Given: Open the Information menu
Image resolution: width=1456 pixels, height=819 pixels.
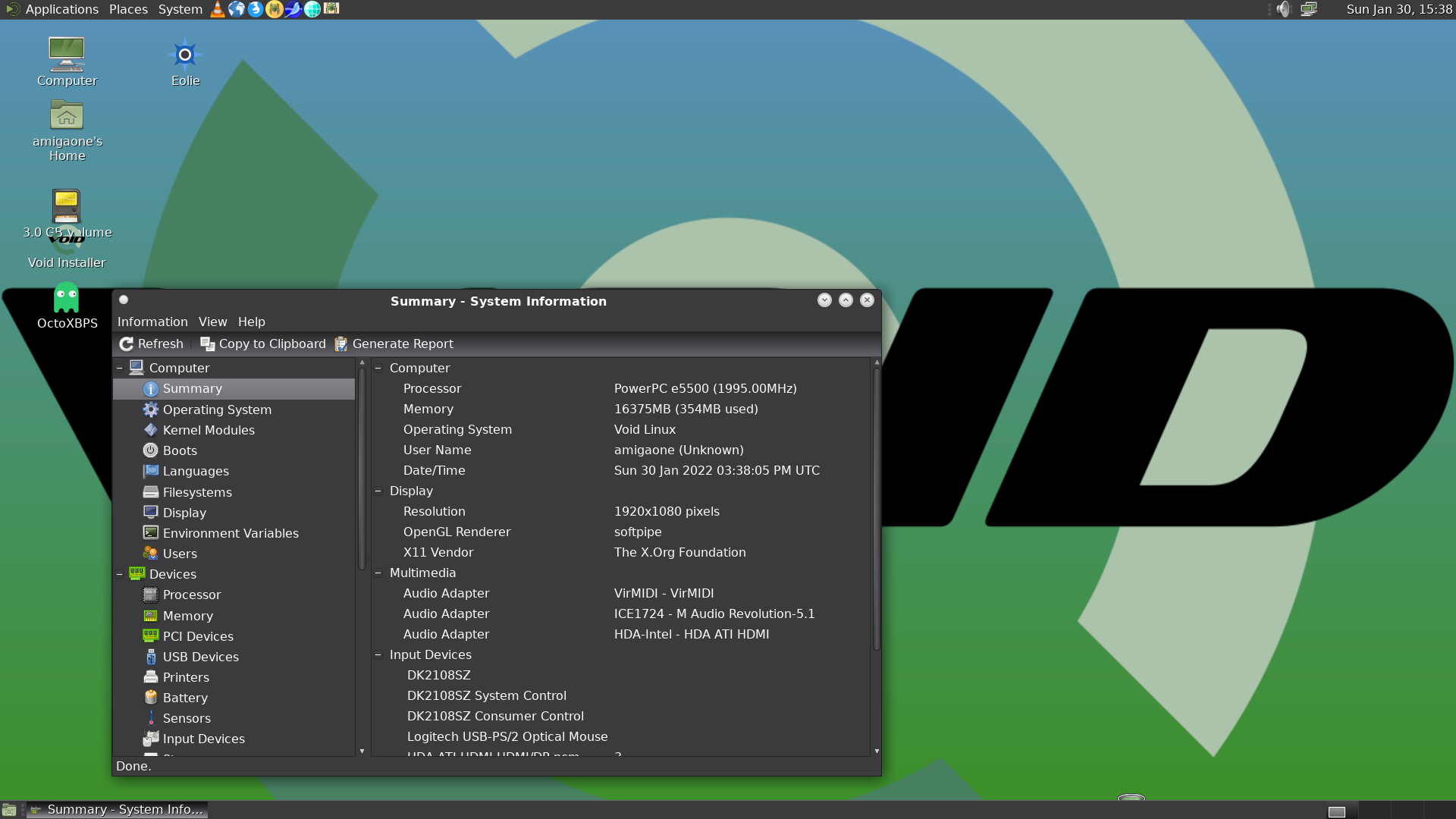Looking at the screenshot, I should pyautogui.click(x=152, y=322).
